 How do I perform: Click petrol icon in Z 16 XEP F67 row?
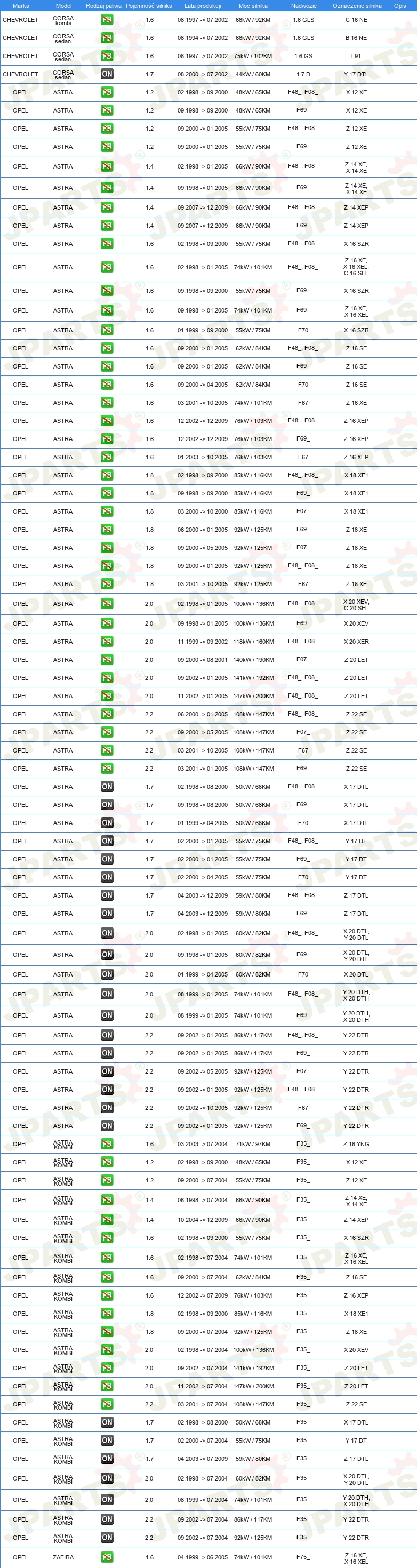(107, 457)
